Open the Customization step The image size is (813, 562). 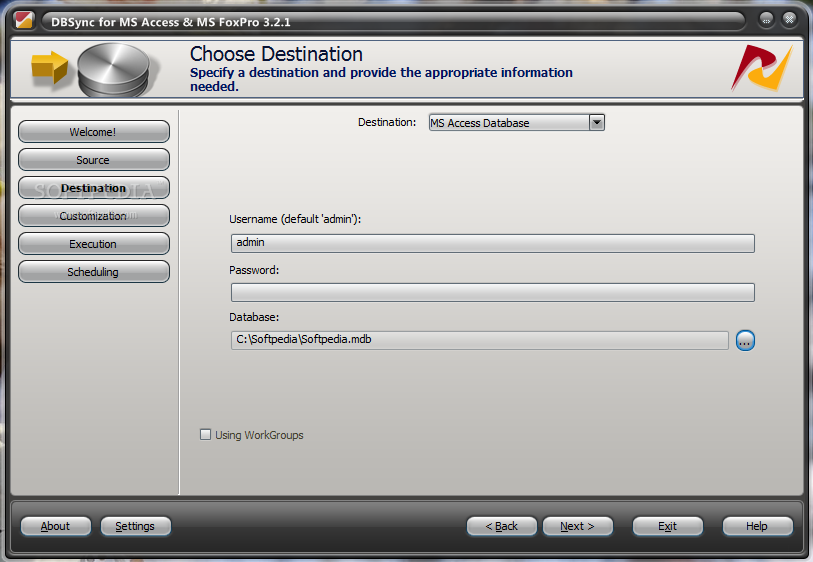point(94,216)
